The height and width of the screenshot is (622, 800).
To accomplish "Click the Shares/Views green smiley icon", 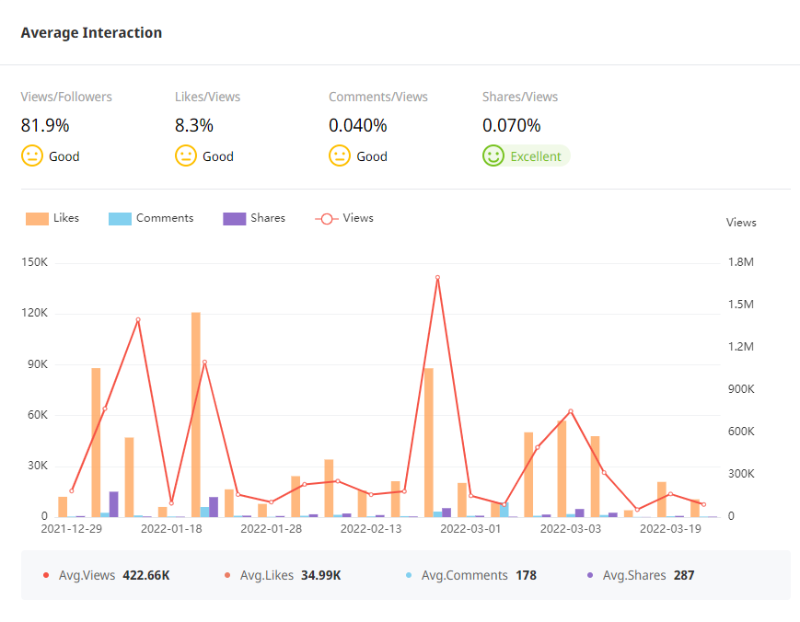I will point(494,156).
